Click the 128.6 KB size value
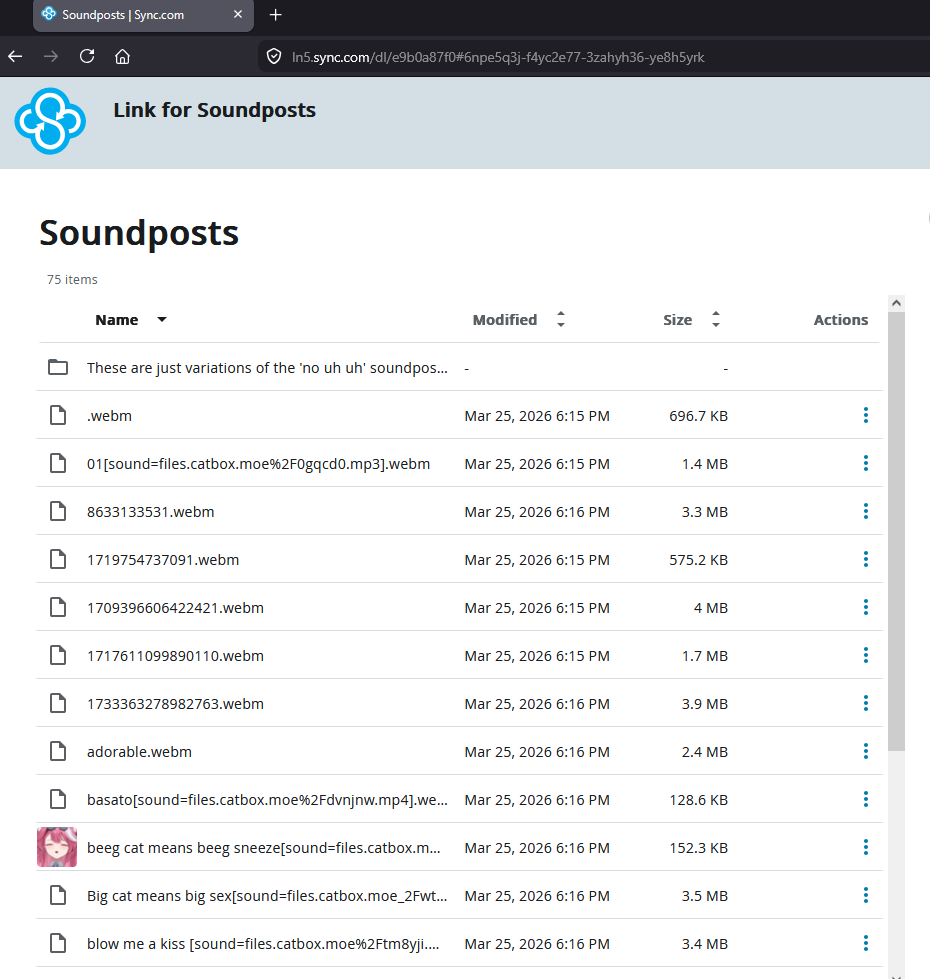This screenshot has height=979, width=930. tap(698, 800)
